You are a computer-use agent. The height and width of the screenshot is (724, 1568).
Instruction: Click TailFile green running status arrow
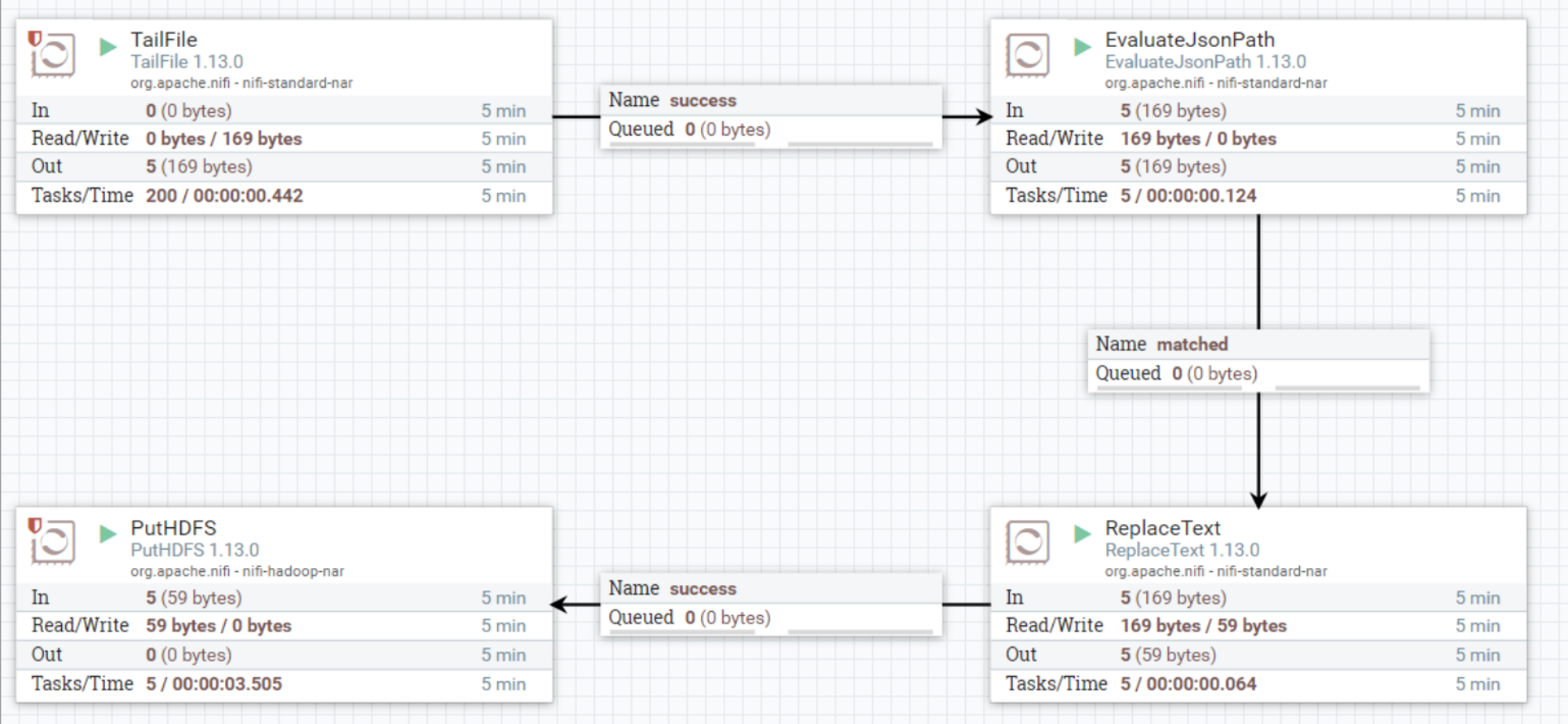pos(108,47)
